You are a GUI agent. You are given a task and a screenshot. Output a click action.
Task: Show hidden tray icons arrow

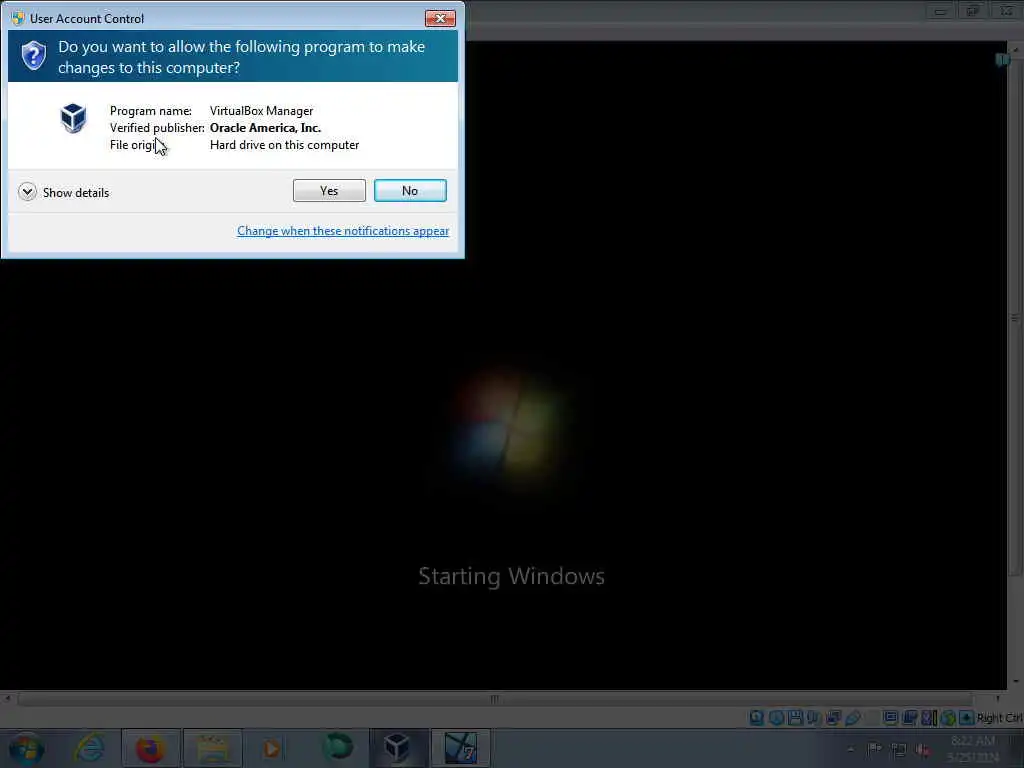click(x=850, y=748)
